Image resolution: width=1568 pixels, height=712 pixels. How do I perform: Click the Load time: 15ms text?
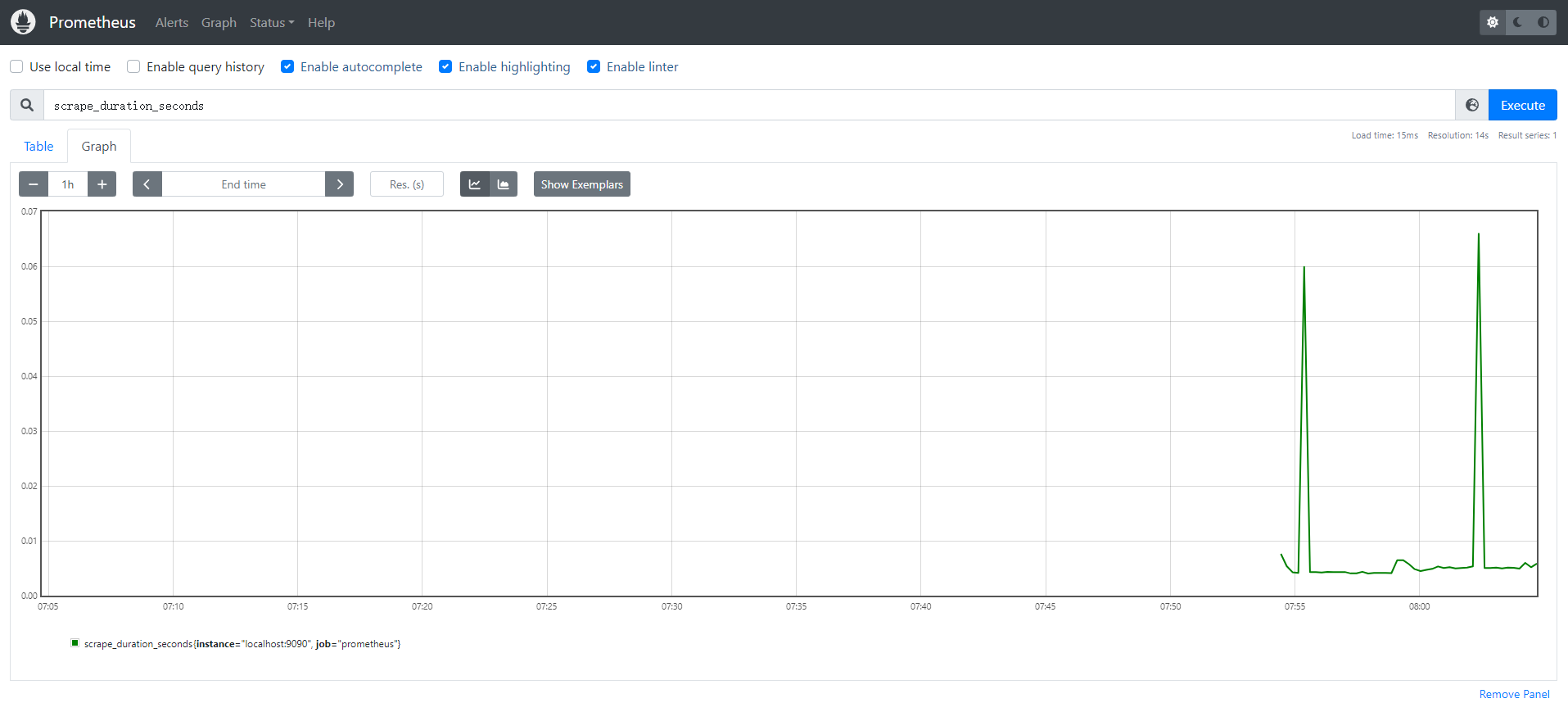pos(1385,135)
